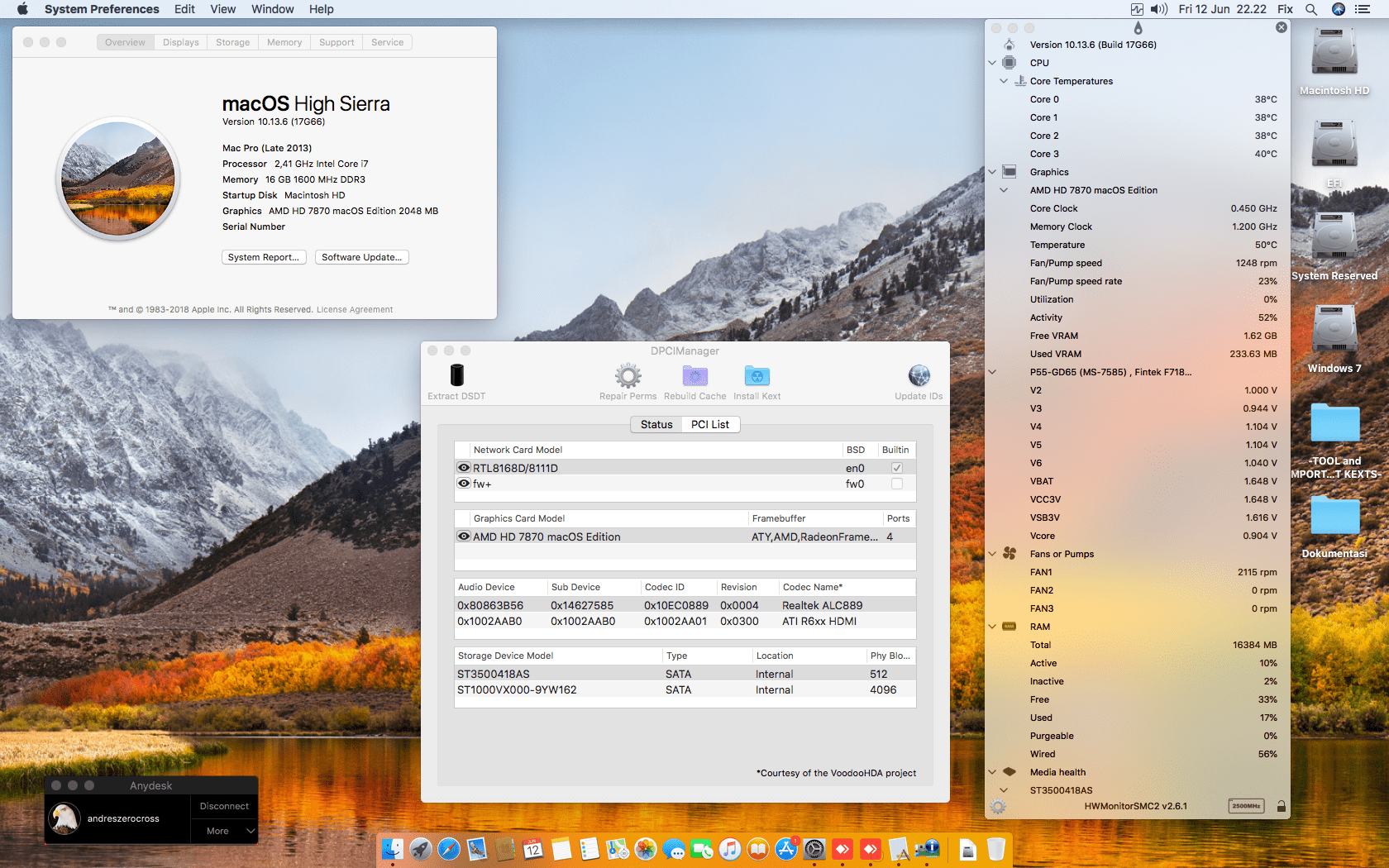Click the System Report button
1389x868 pixels.
point(264,257)
